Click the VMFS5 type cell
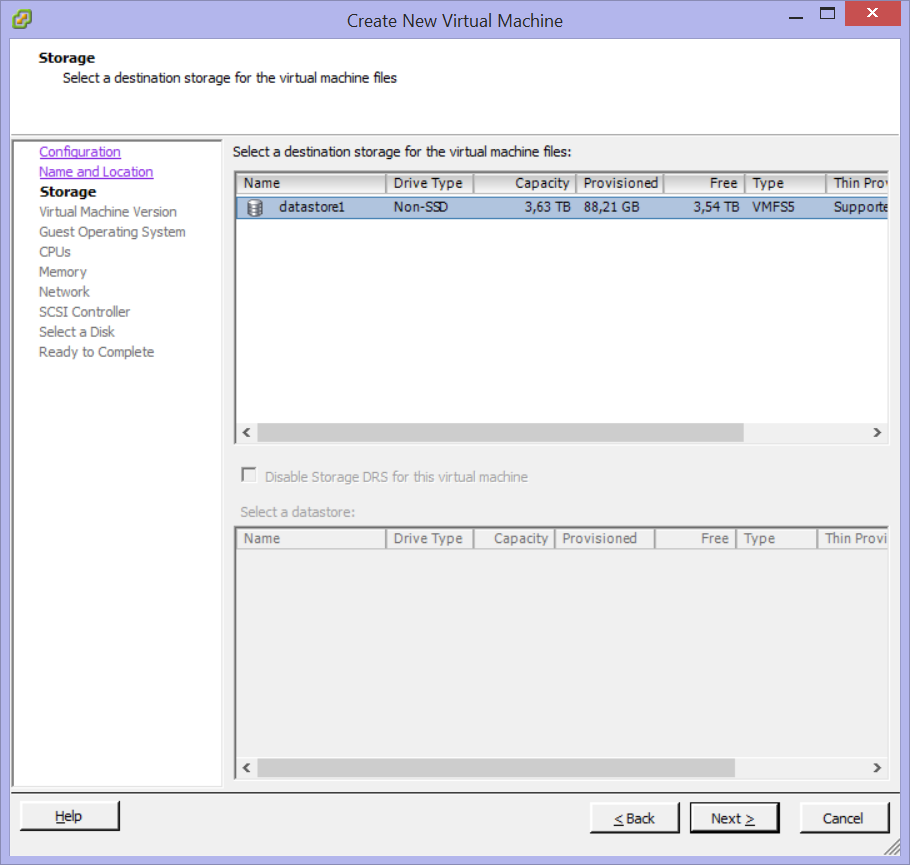 point(773,207)
